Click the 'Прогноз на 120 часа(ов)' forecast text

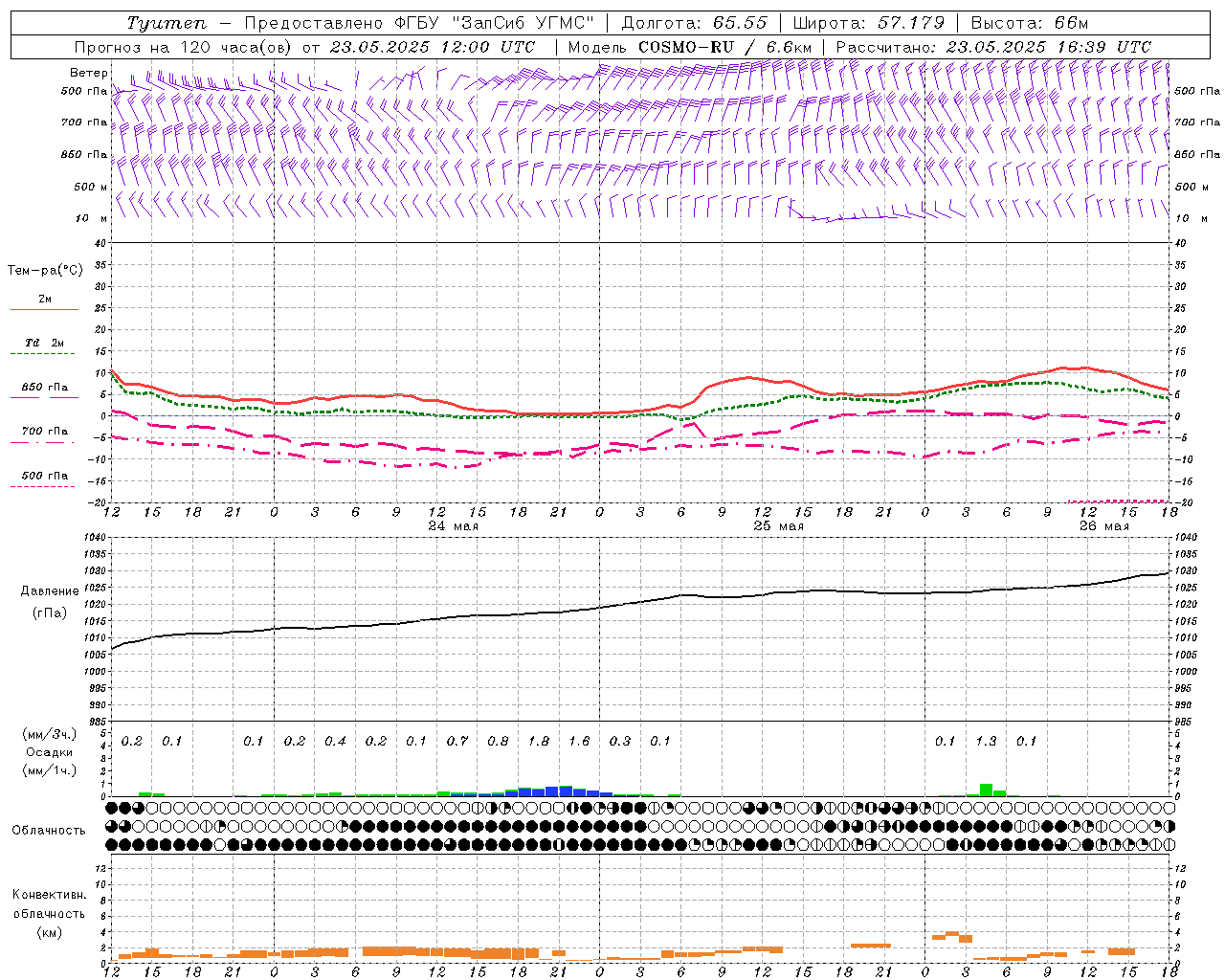(184, 47)
